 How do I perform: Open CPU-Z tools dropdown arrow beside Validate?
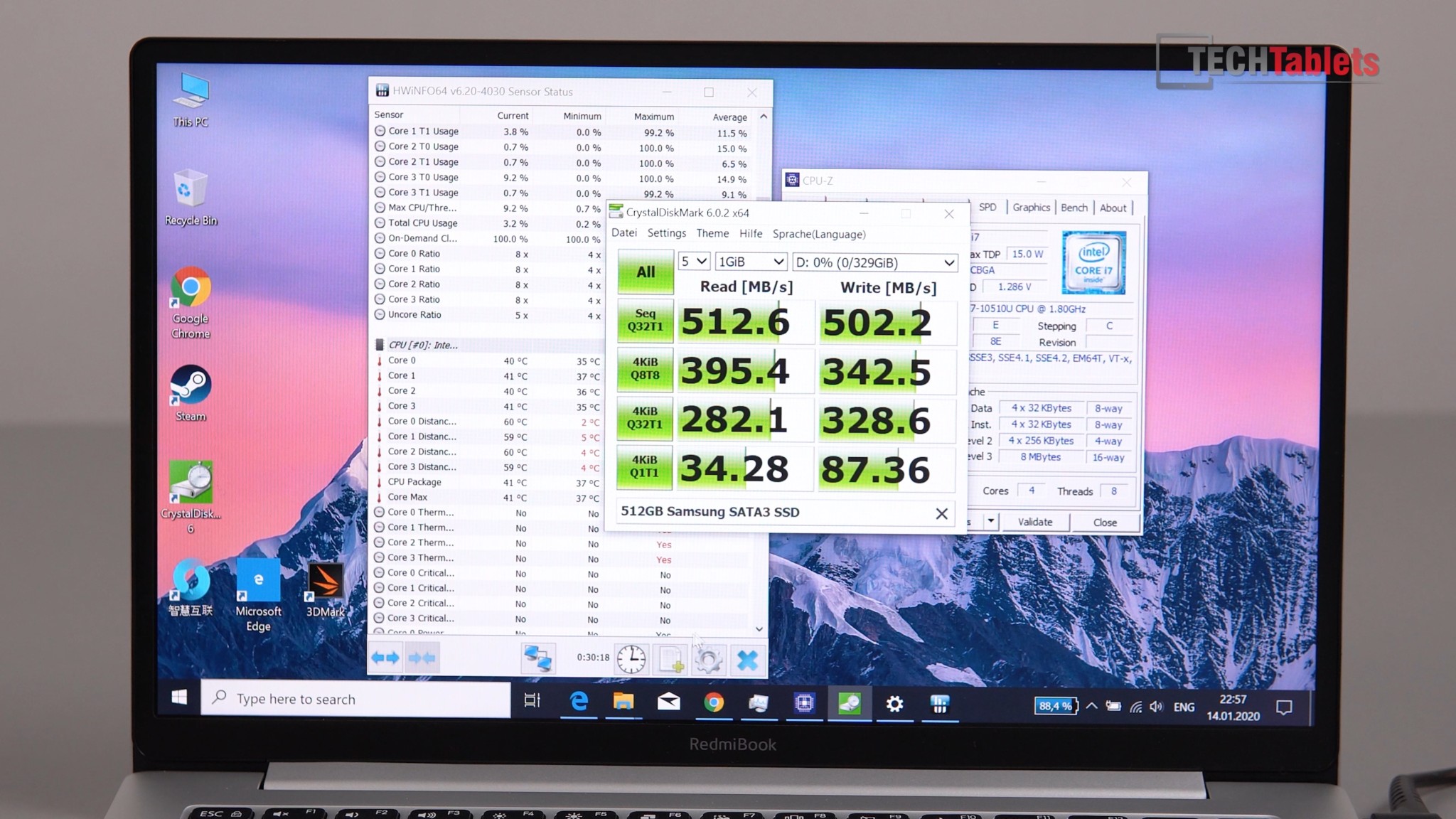pos(990,521)
